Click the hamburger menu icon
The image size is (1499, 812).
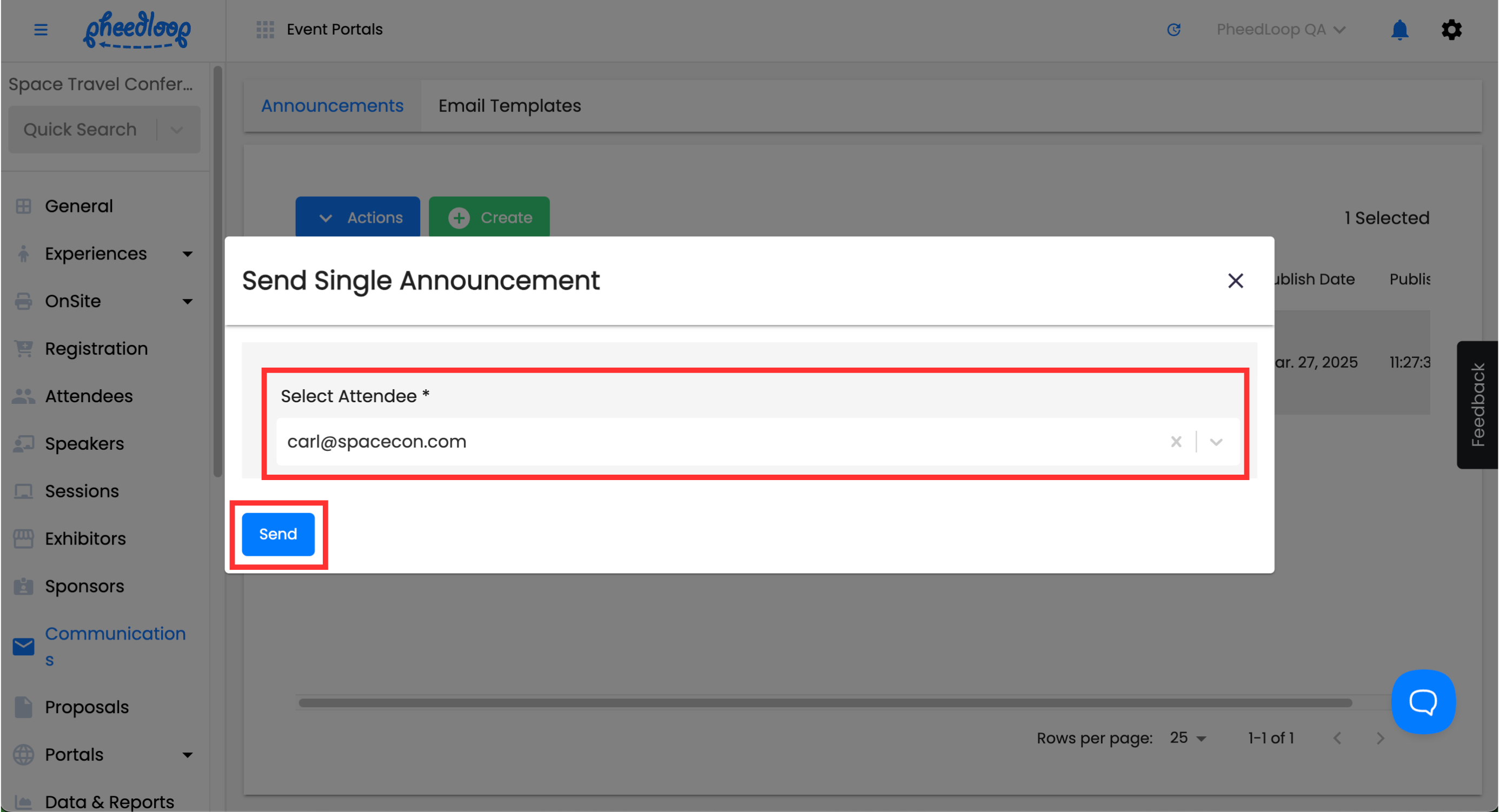pos(40,29)
